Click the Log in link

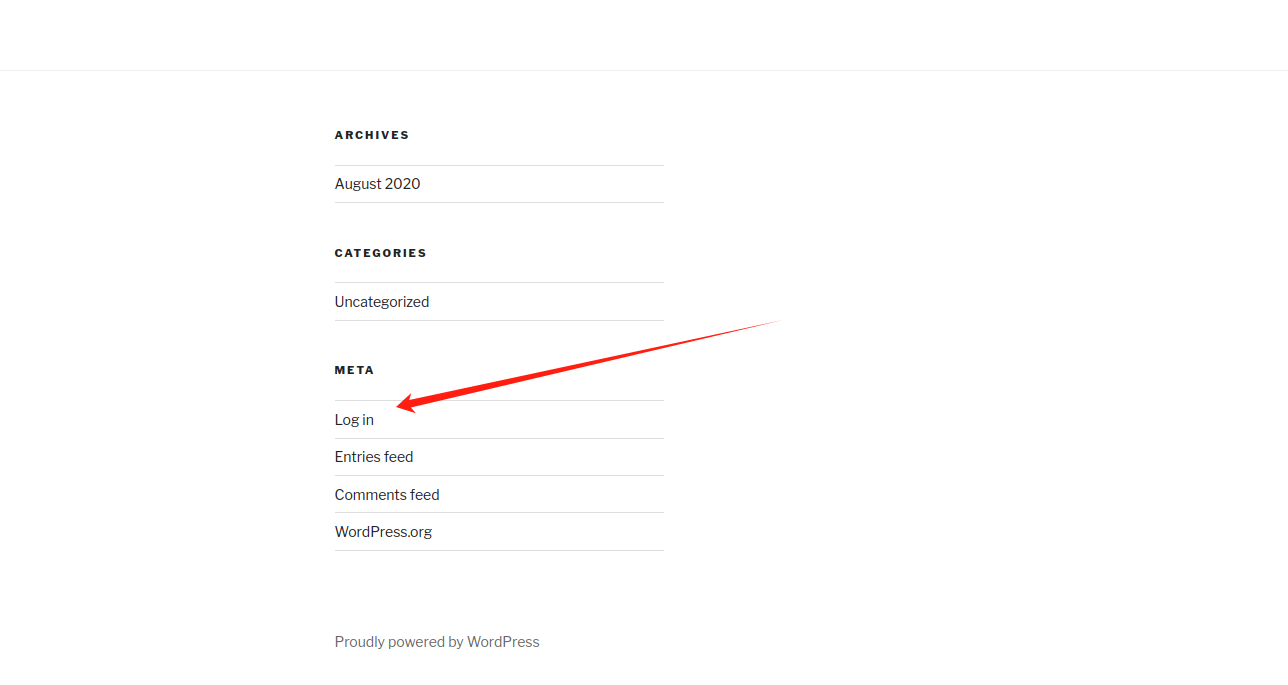[x=354, y=420]
